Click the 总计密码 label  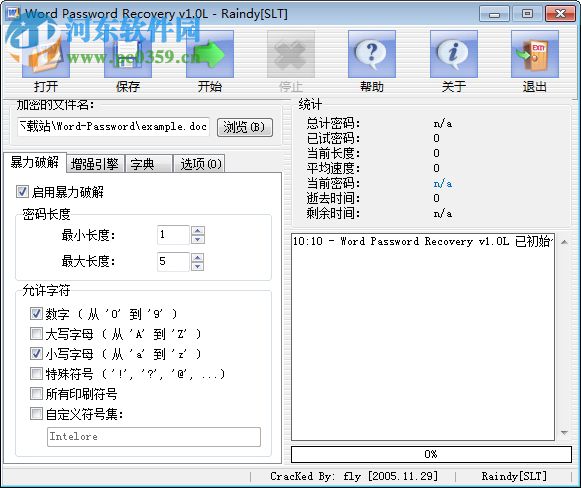tap(333, 123)
